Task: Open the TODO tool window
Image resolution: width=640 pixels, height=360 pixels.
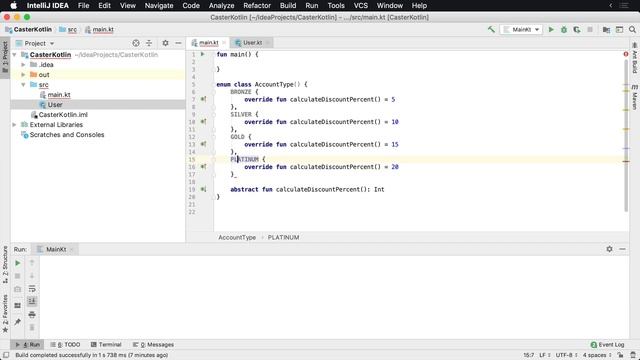Action: coord(65,344)
